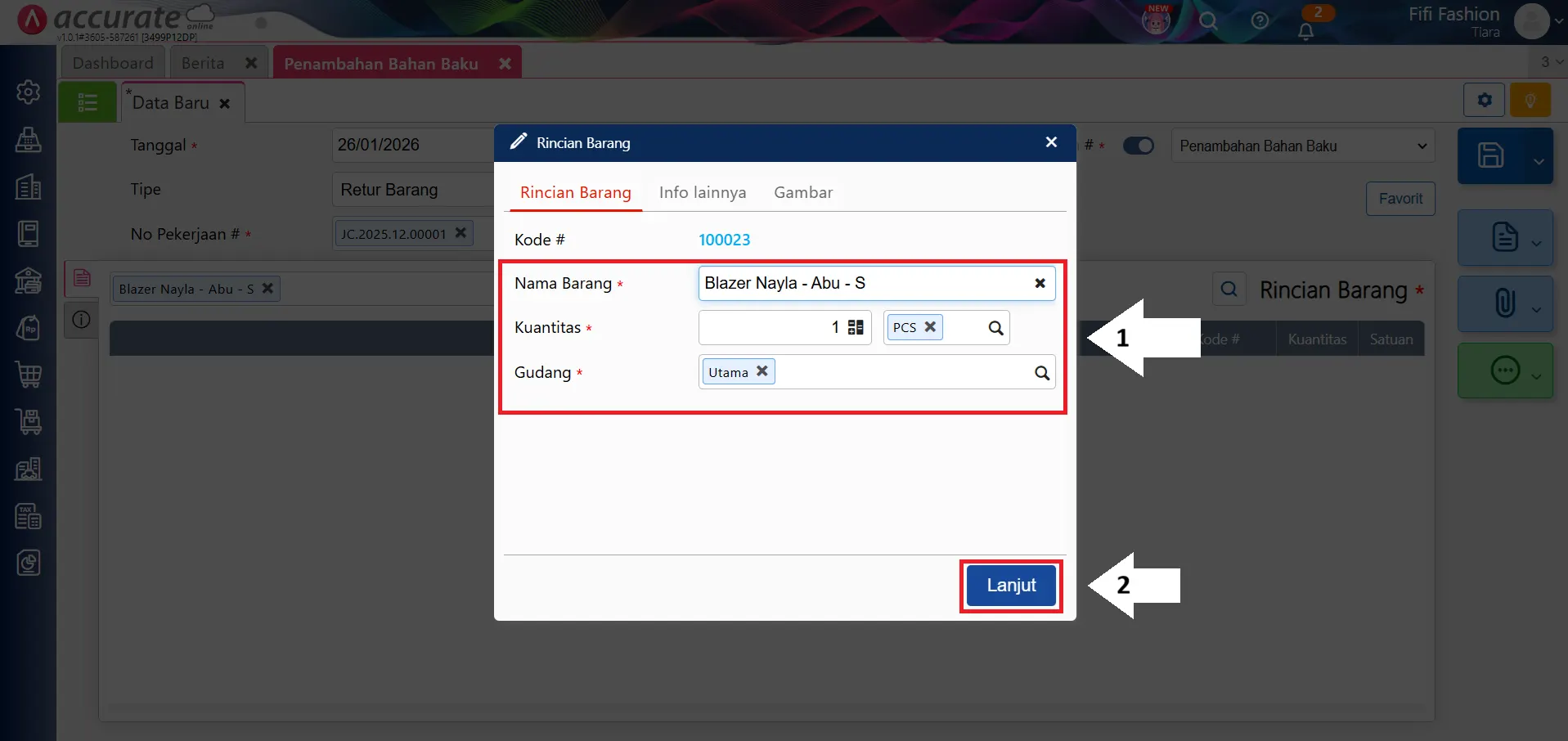Open the notifications bell
This screenshot has height=741, width=1568.
(x=1305, y=31)
